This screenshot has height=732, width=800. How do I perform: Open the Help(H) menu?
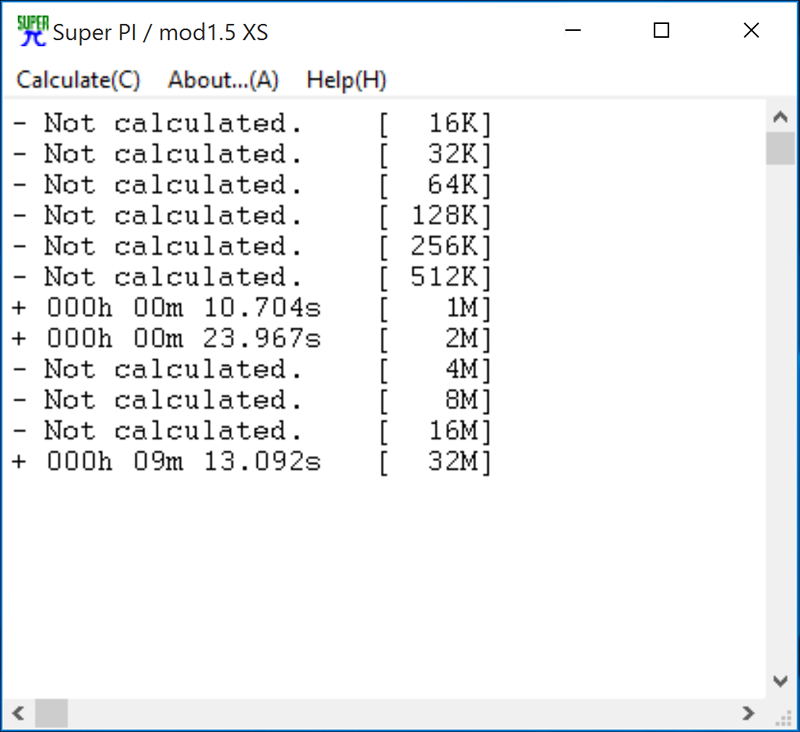coord(346,80)
